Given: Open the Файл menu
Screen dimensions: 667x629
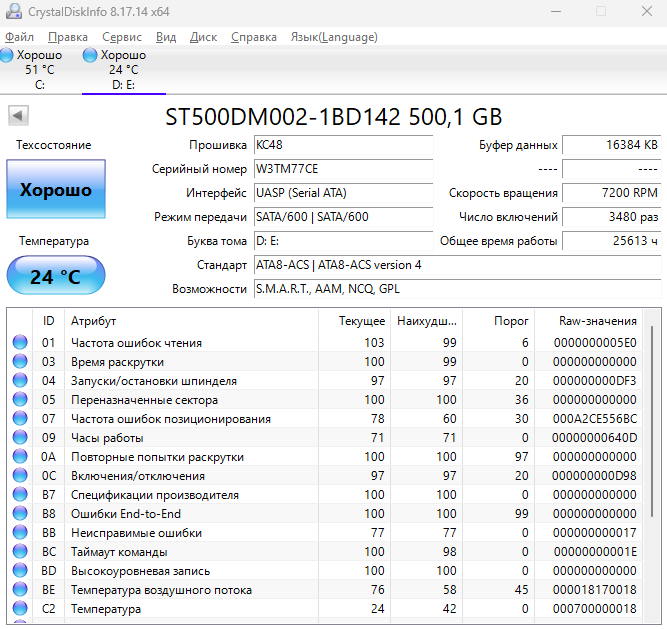Looking at the screenshot, I should coord(19,37).
